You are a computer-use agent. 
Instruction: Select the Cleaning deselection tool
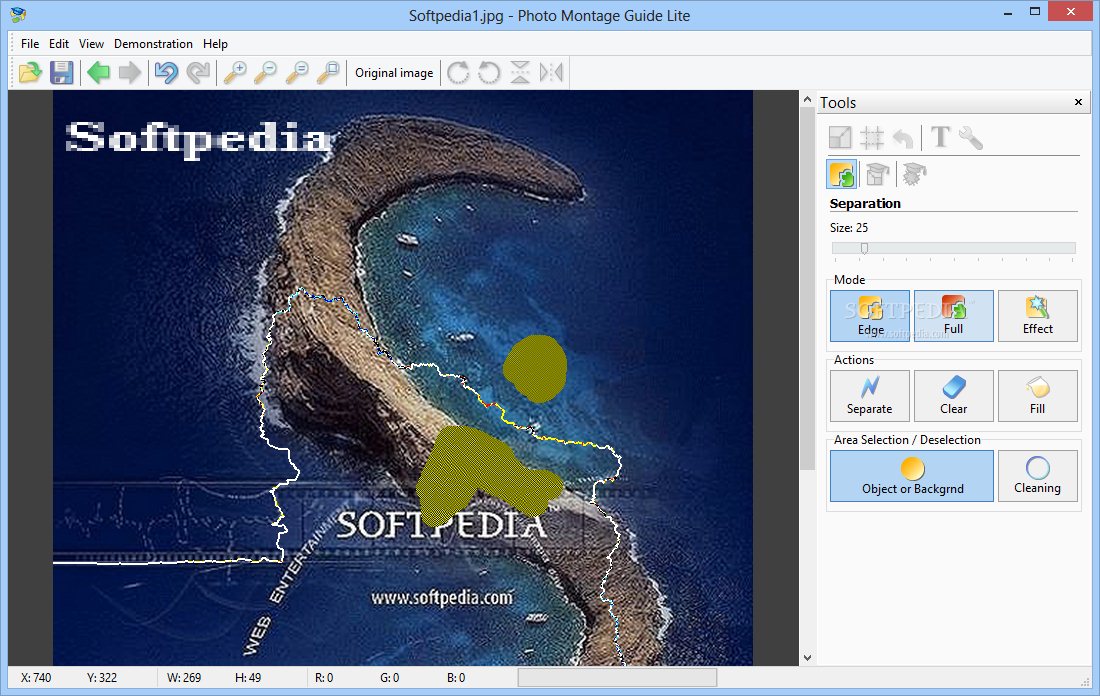(1038, 476)
